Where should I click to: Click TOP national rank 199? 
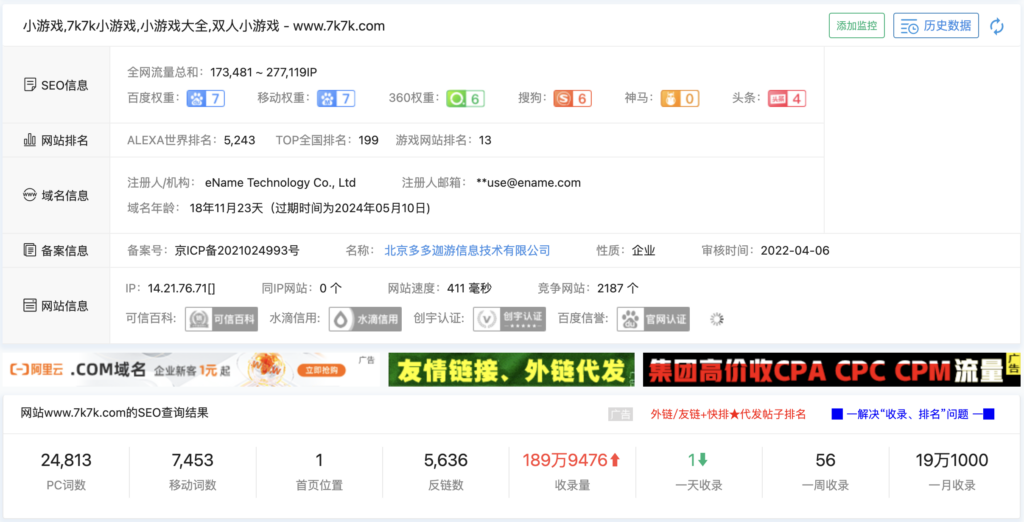[368, 140]
